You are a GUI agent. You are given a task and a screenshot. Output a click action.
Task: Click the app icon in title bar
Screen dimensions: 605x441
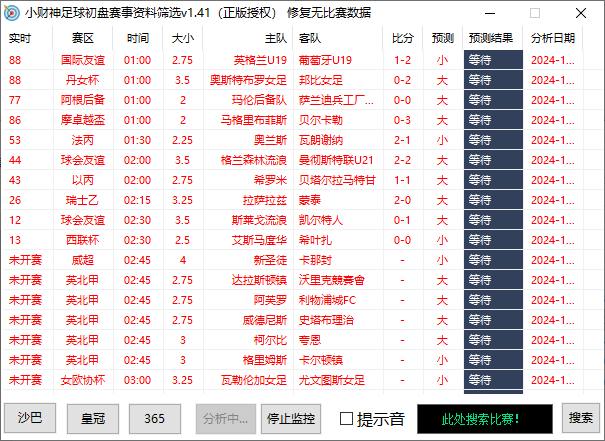coord(12,13)
